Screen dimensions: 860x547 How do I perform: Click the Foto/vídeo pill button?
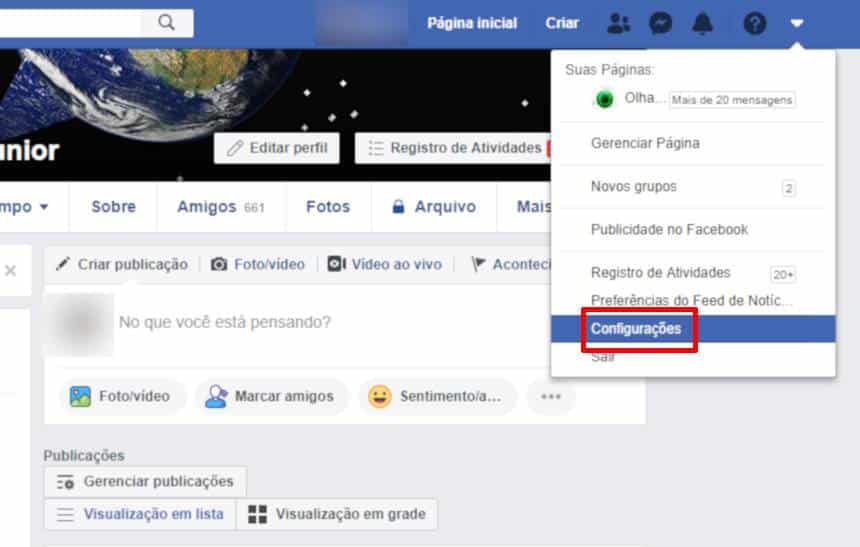(121, 396)
